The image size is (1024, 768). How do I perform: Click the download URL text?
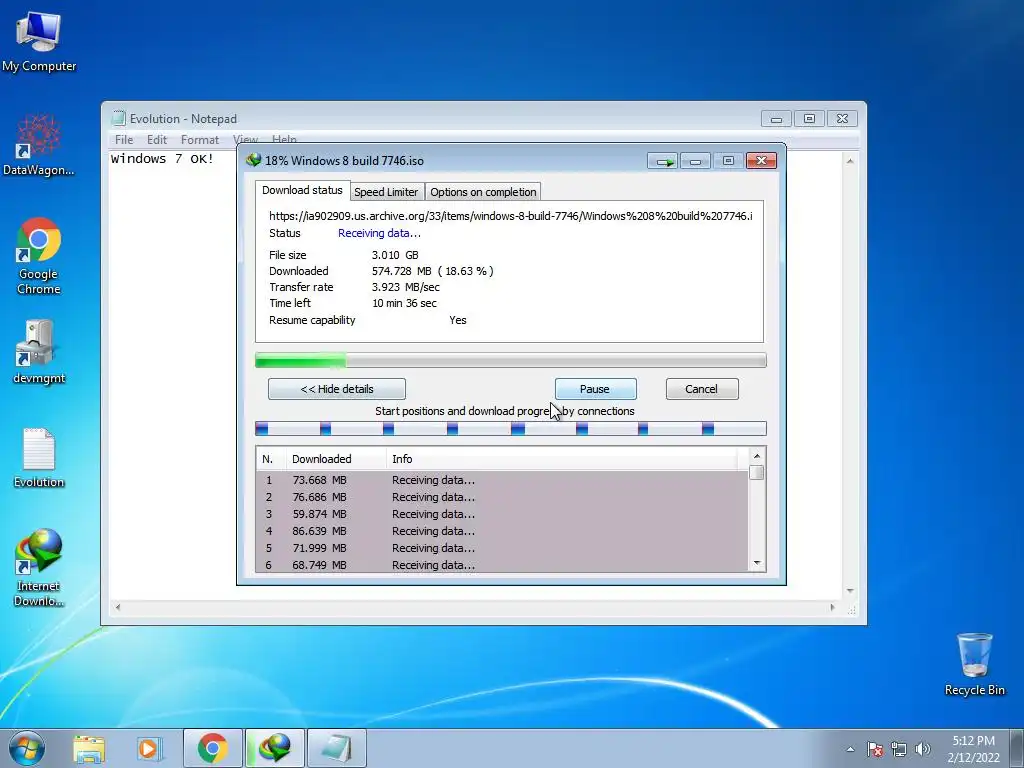tap(511, 216)
